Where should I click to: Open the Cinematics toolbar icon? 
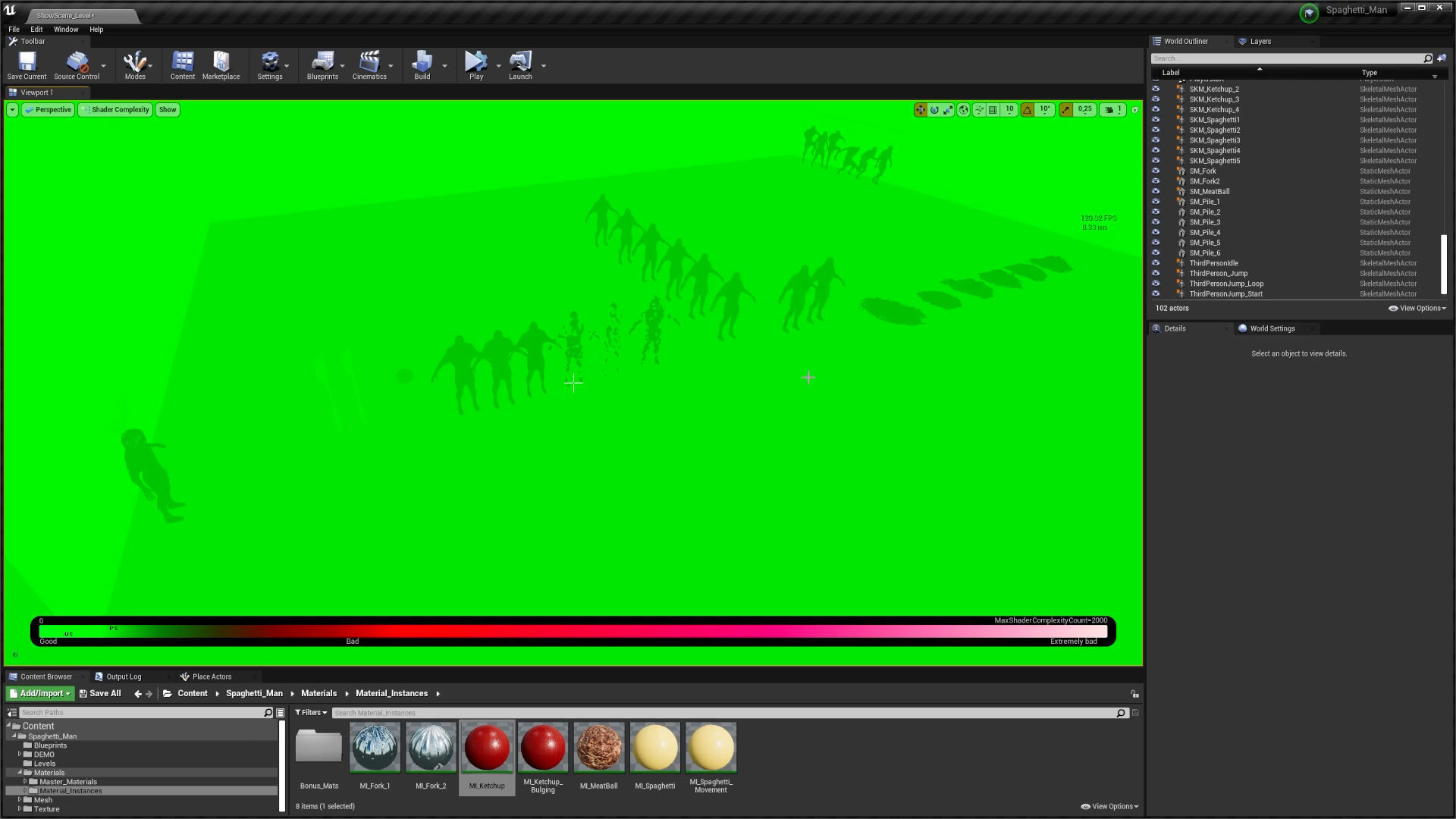pyautogui.click(x=369, y=64)
